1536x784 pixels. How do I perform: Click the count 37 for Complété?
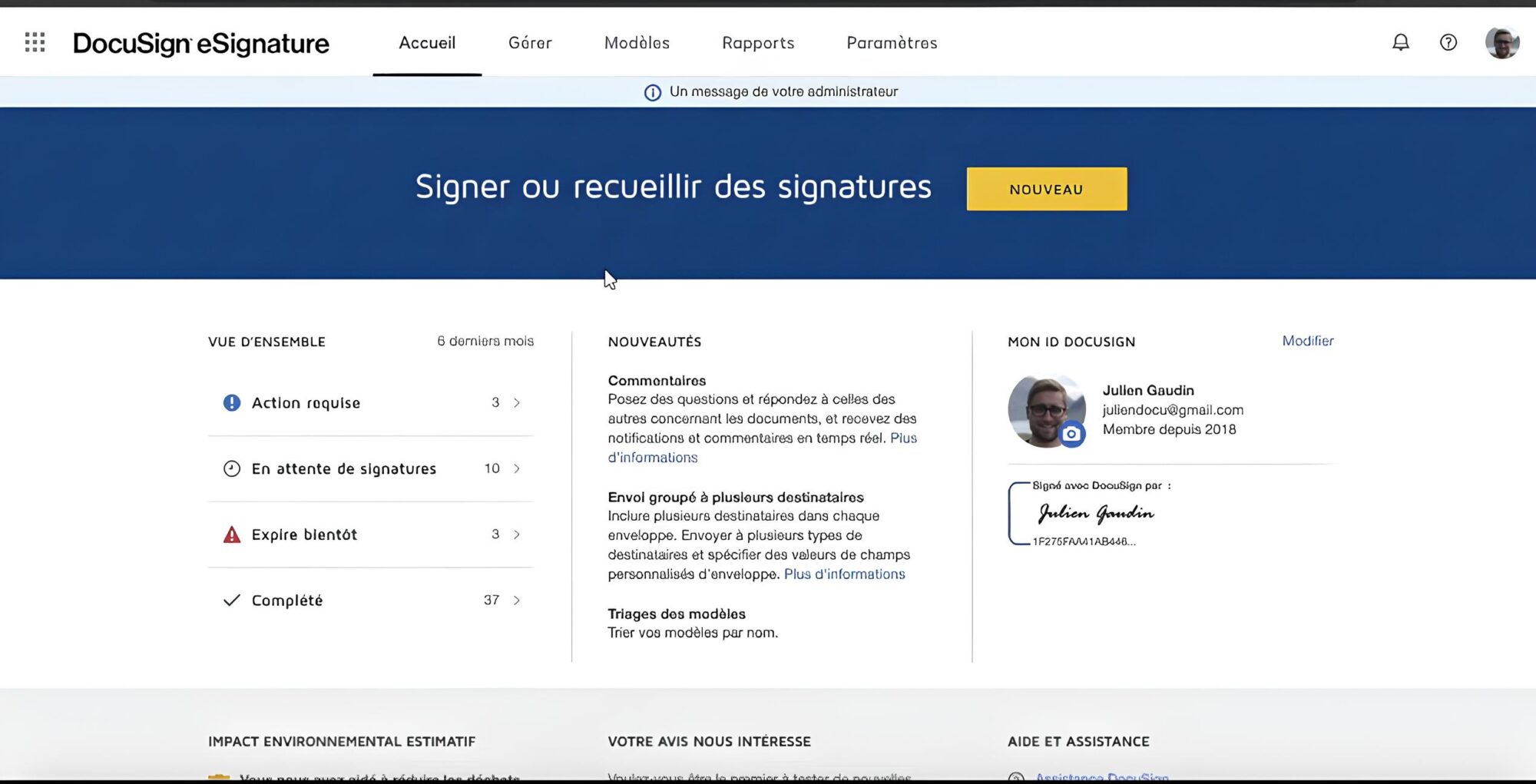click(492, 600)
